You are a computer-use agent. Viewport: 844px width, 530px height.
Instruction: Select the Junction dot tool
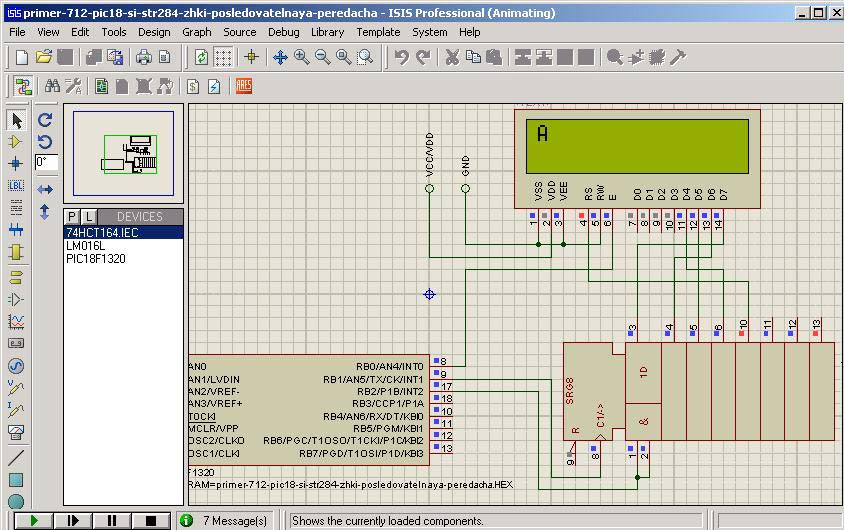coord(16,163)
